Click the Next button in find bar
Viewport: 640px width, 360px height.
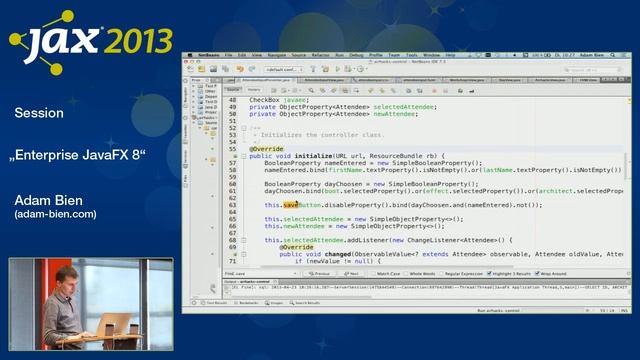pyautogui.click(x=351, y=273)
